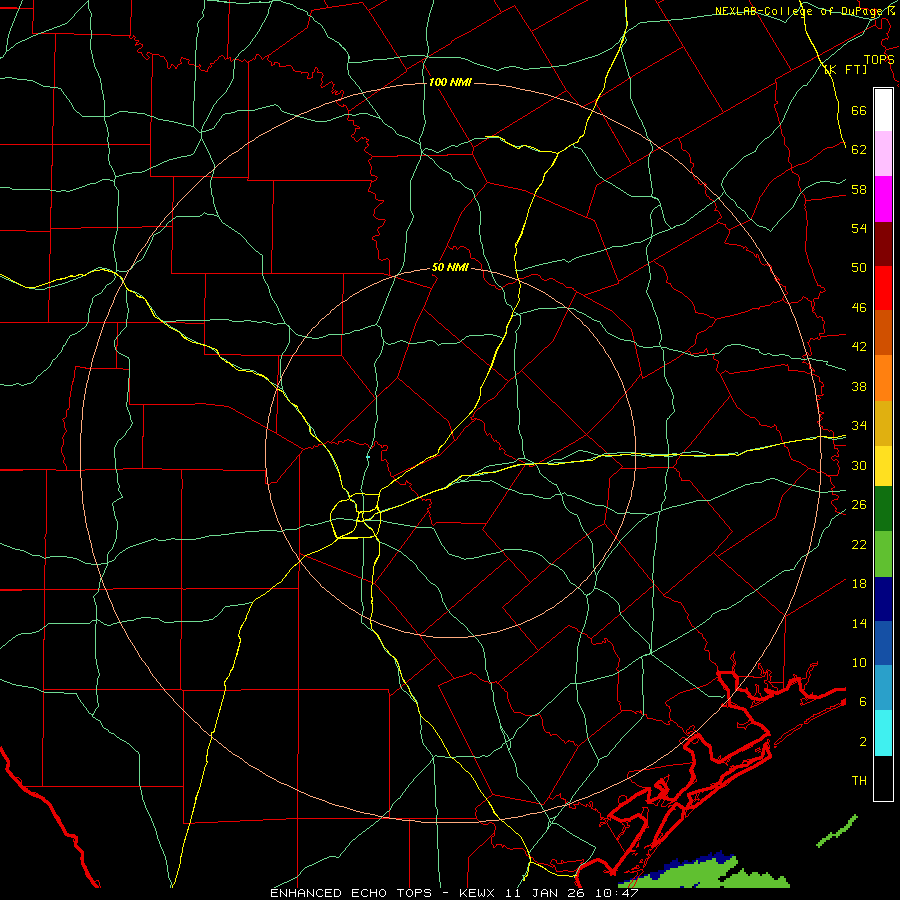The width and height of the screenshot is (900, 900).
Task: Click the 58 legend value
Action: 859,189
